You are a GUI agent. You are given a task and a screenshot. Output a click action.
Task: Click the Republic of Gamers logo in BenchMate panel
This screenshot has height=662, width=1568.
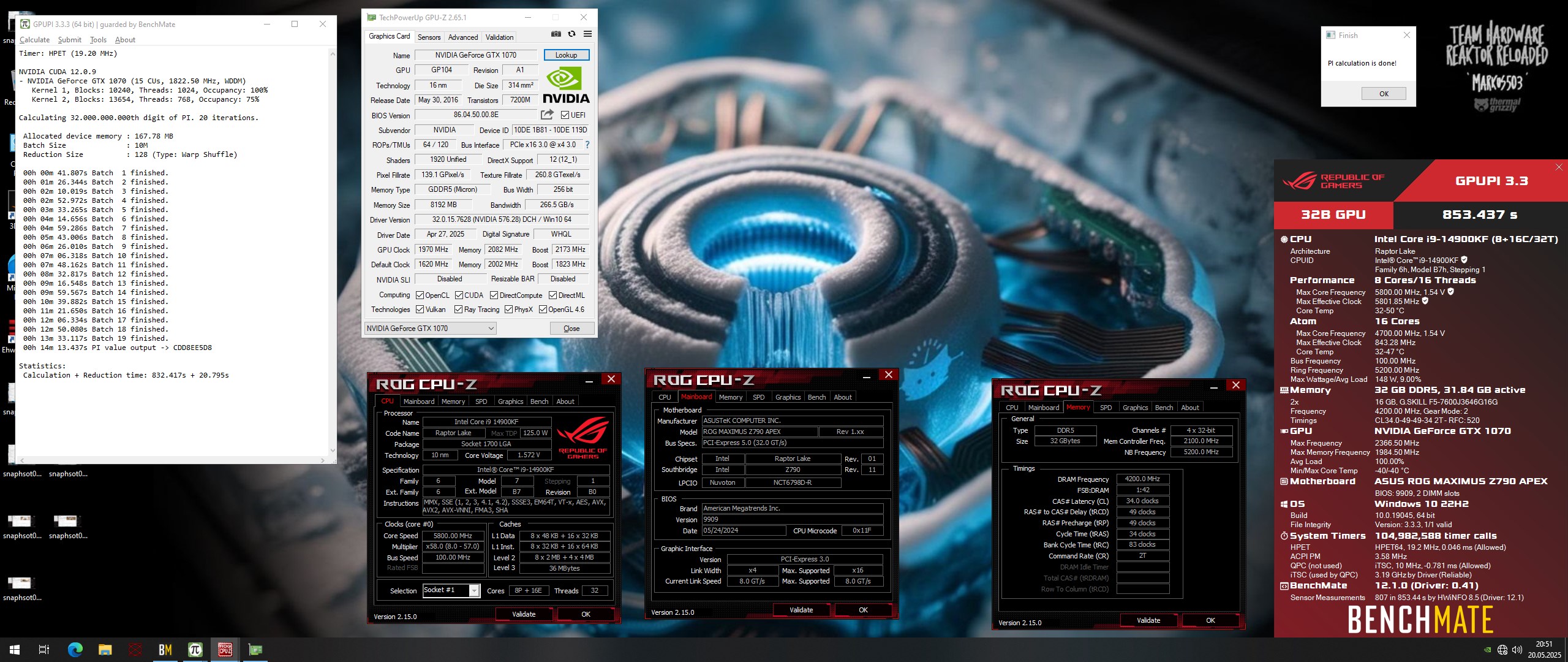(x=1333, y=181)
